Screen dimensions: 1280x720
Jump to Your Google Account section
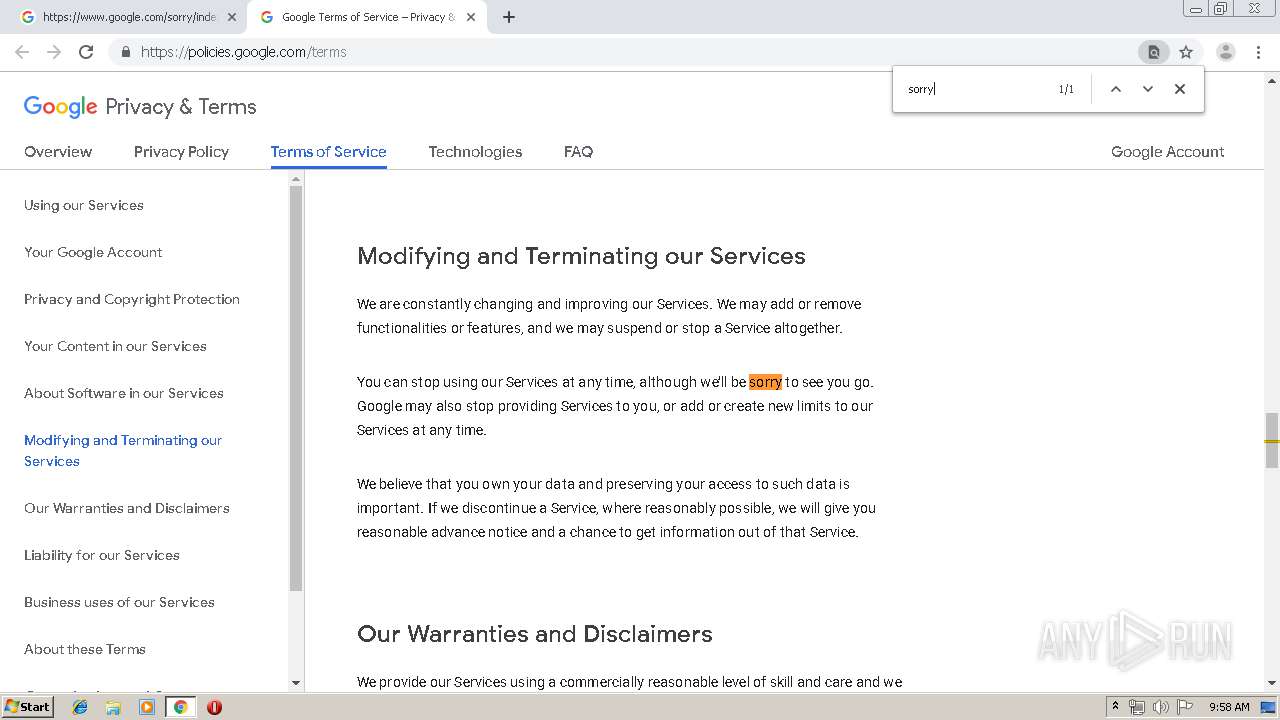pos(93,252)
